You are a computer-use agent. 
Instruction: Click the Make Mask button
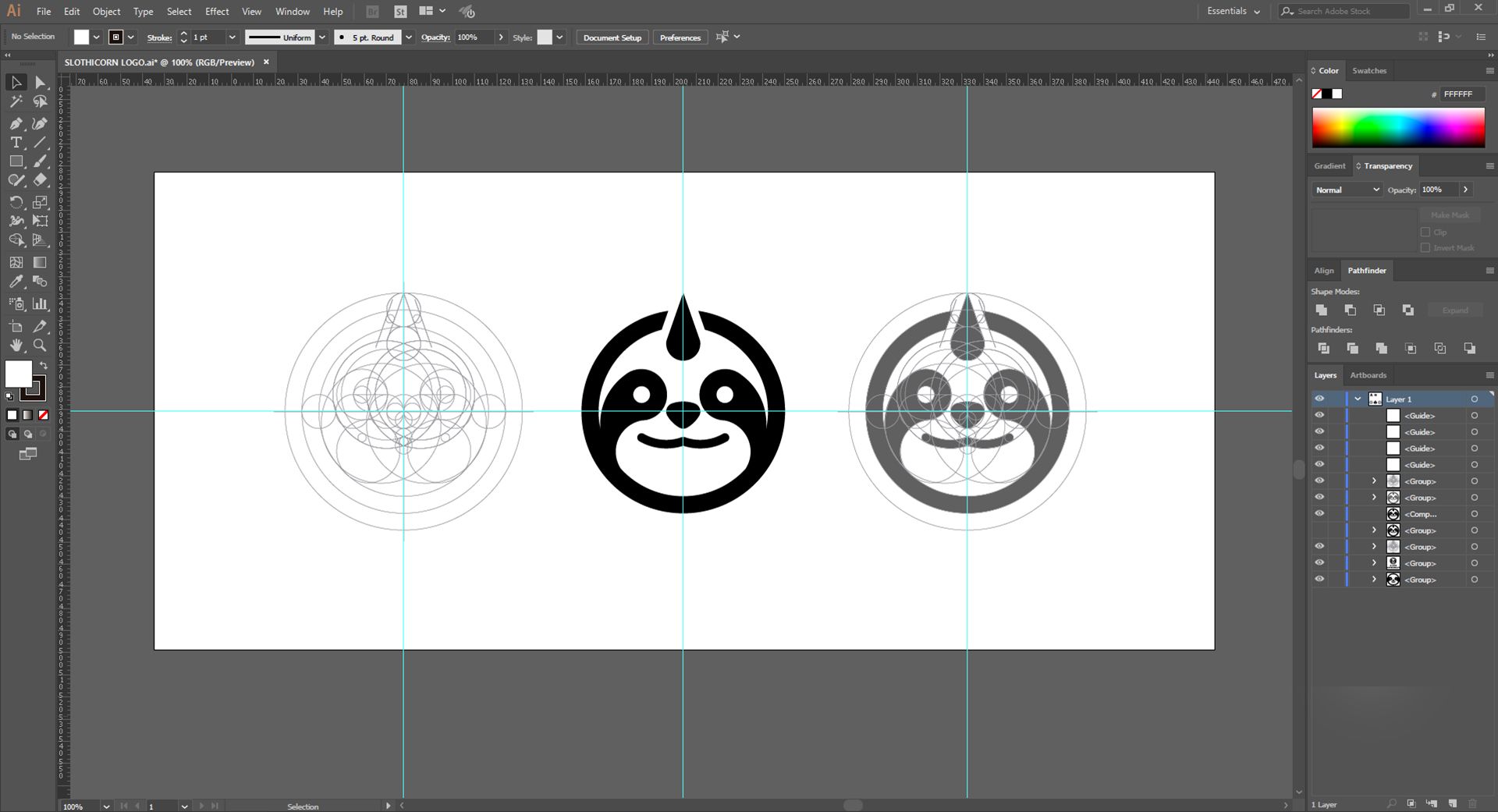click(x=1450, y=215)
